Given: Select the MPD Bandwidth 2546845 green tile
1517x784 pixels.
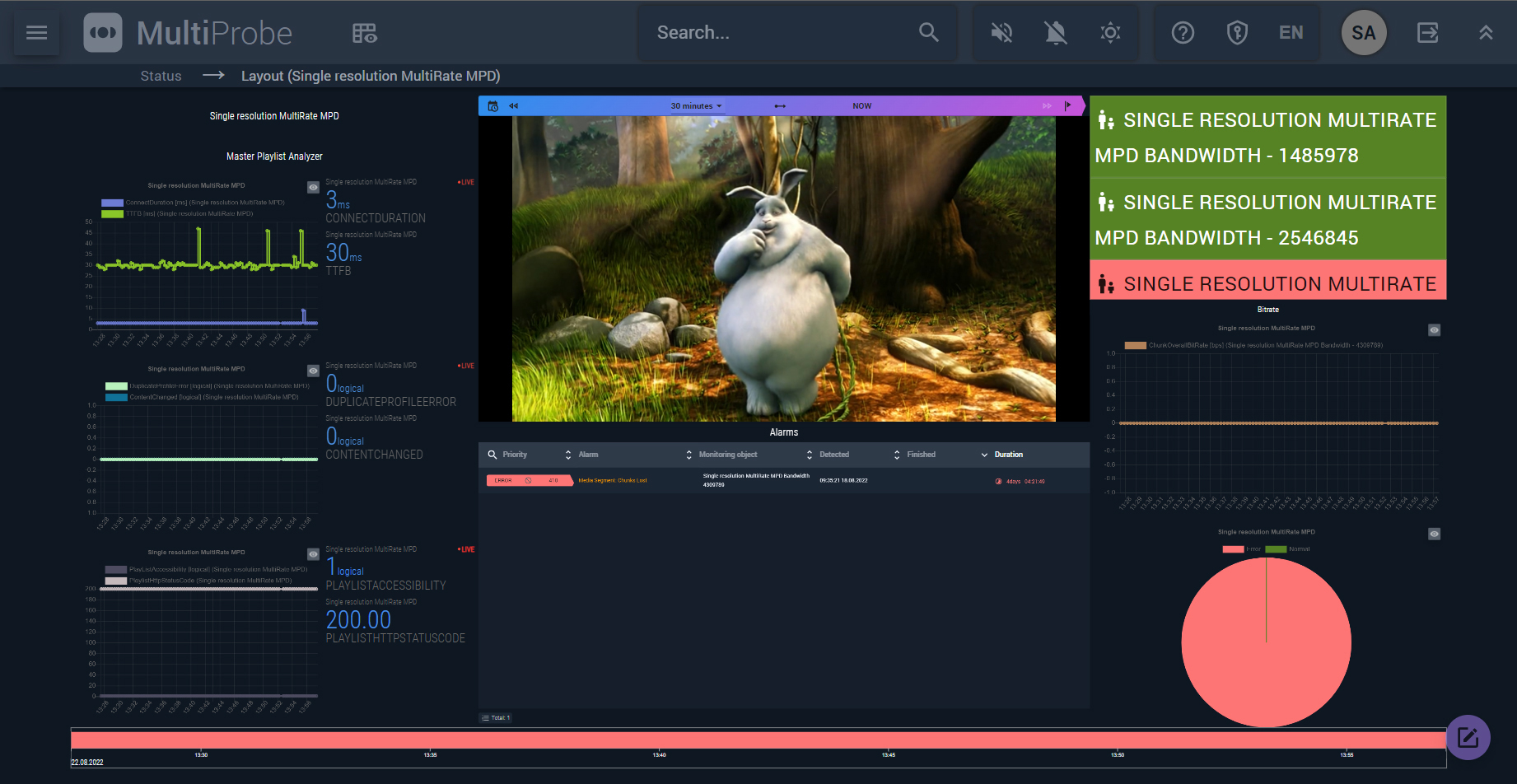Looking at the screenshot, I should click(x=1268, y=220).
